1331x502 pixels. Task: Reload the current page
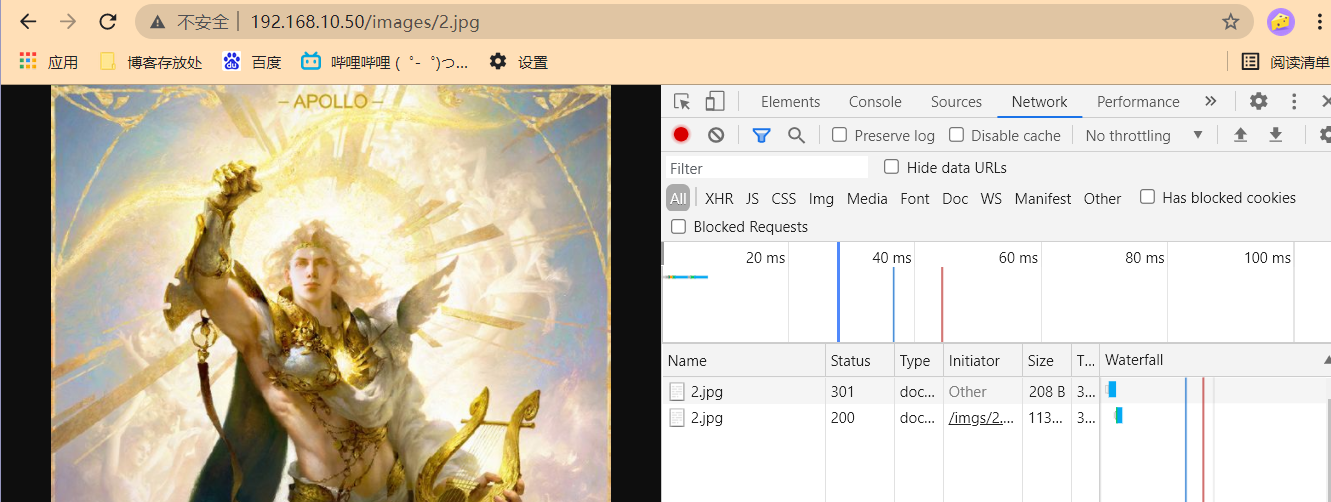pyautogui.click(x=107, y=22)
